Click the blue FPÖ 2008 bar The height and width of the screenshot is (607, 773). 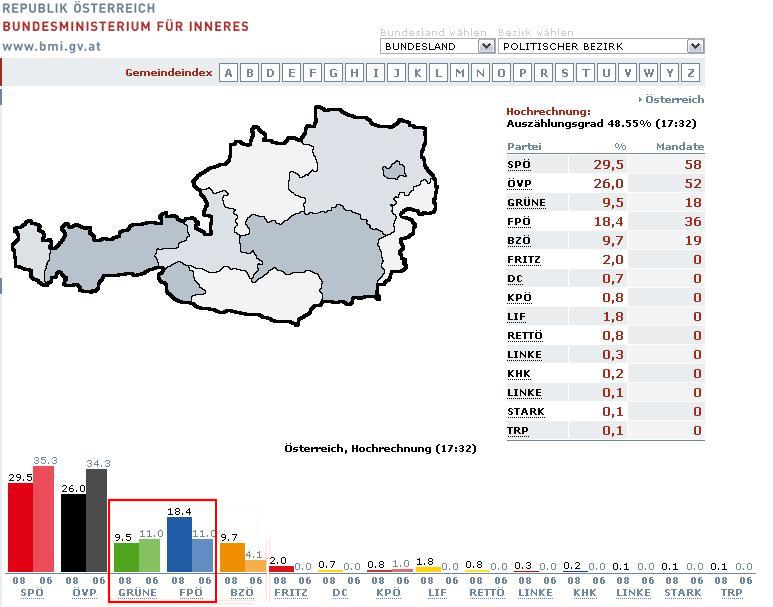179,544
